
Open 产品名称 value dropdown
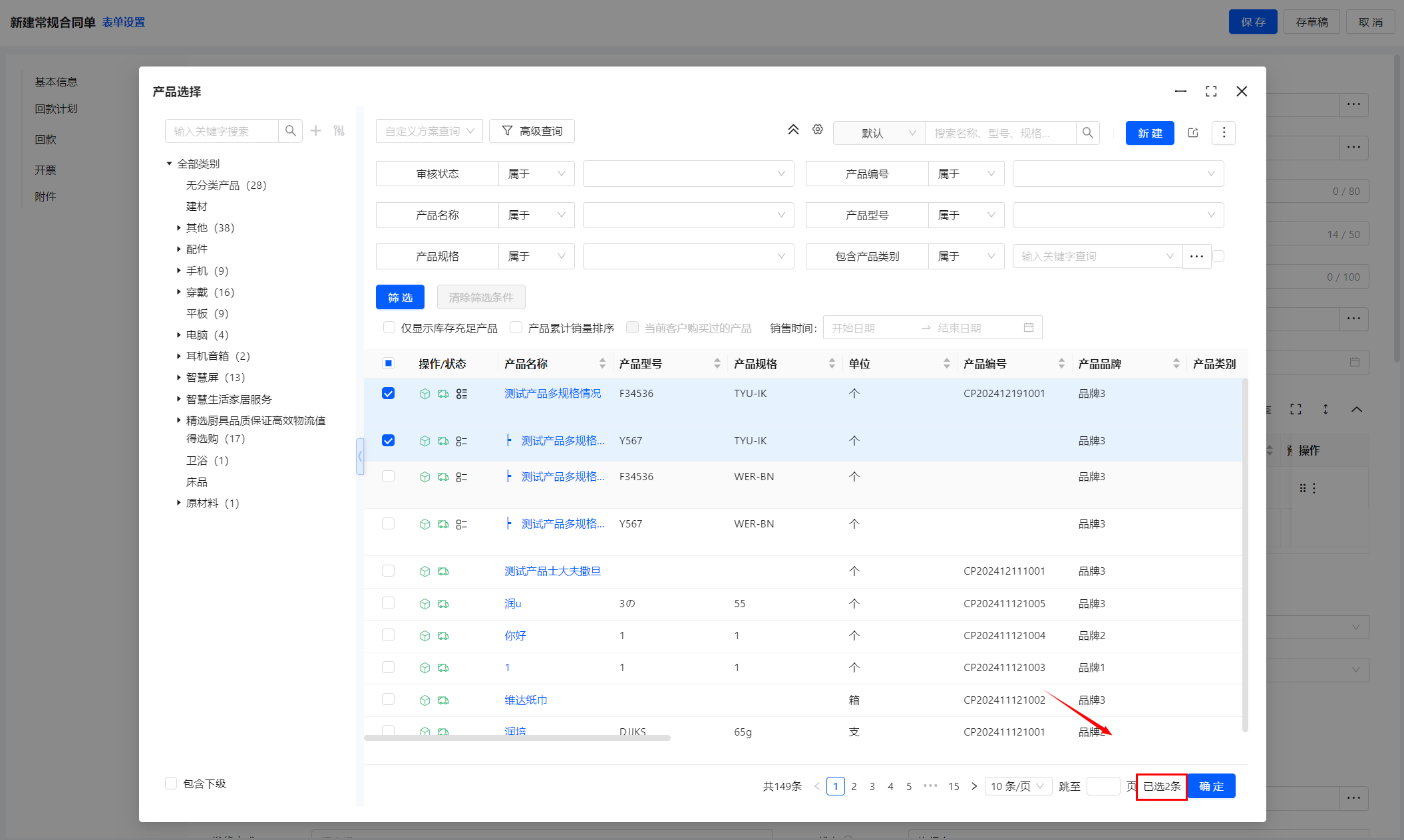[688, 215]
